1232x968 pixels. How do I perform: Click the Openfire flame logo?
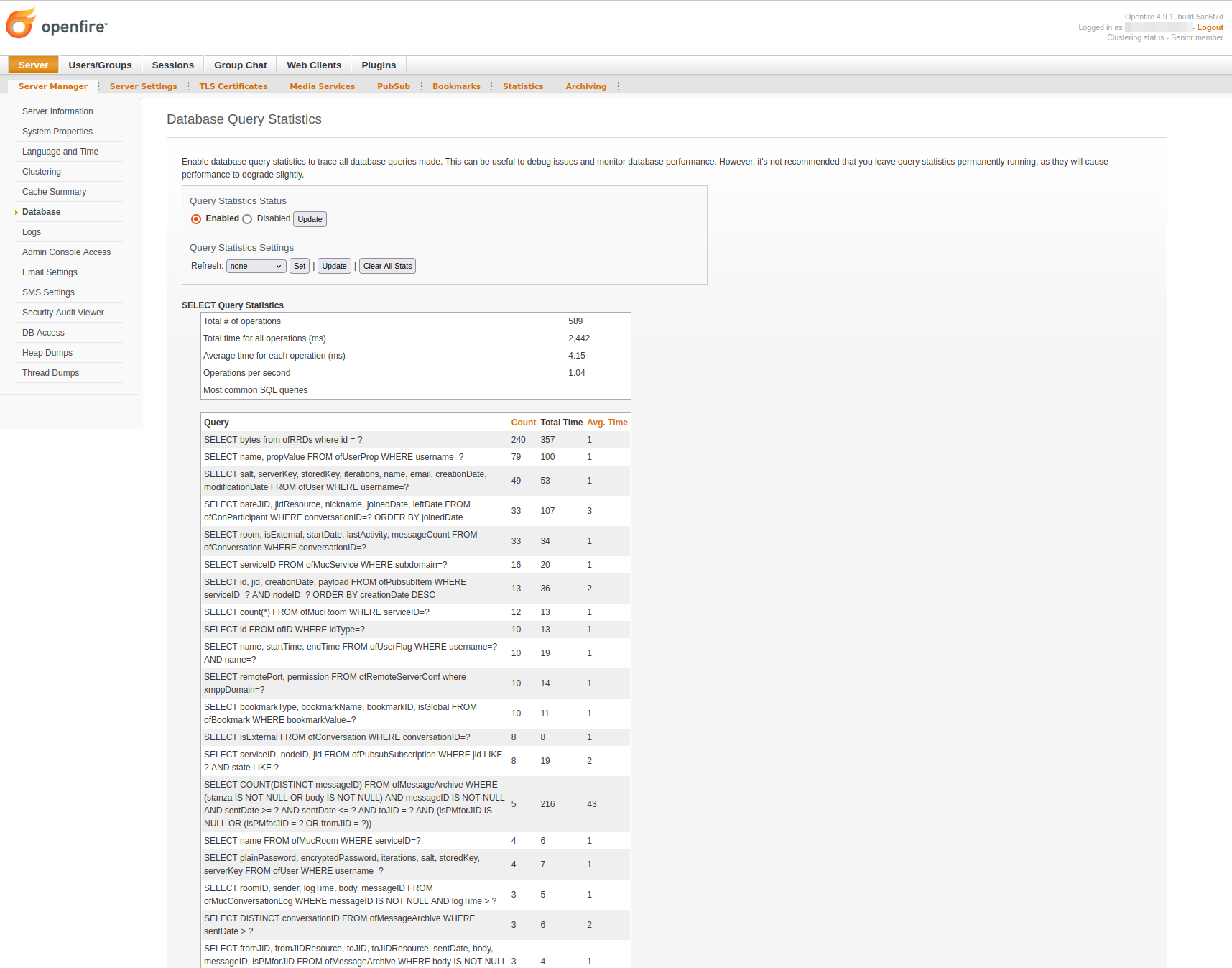click(x=21, y=24)
